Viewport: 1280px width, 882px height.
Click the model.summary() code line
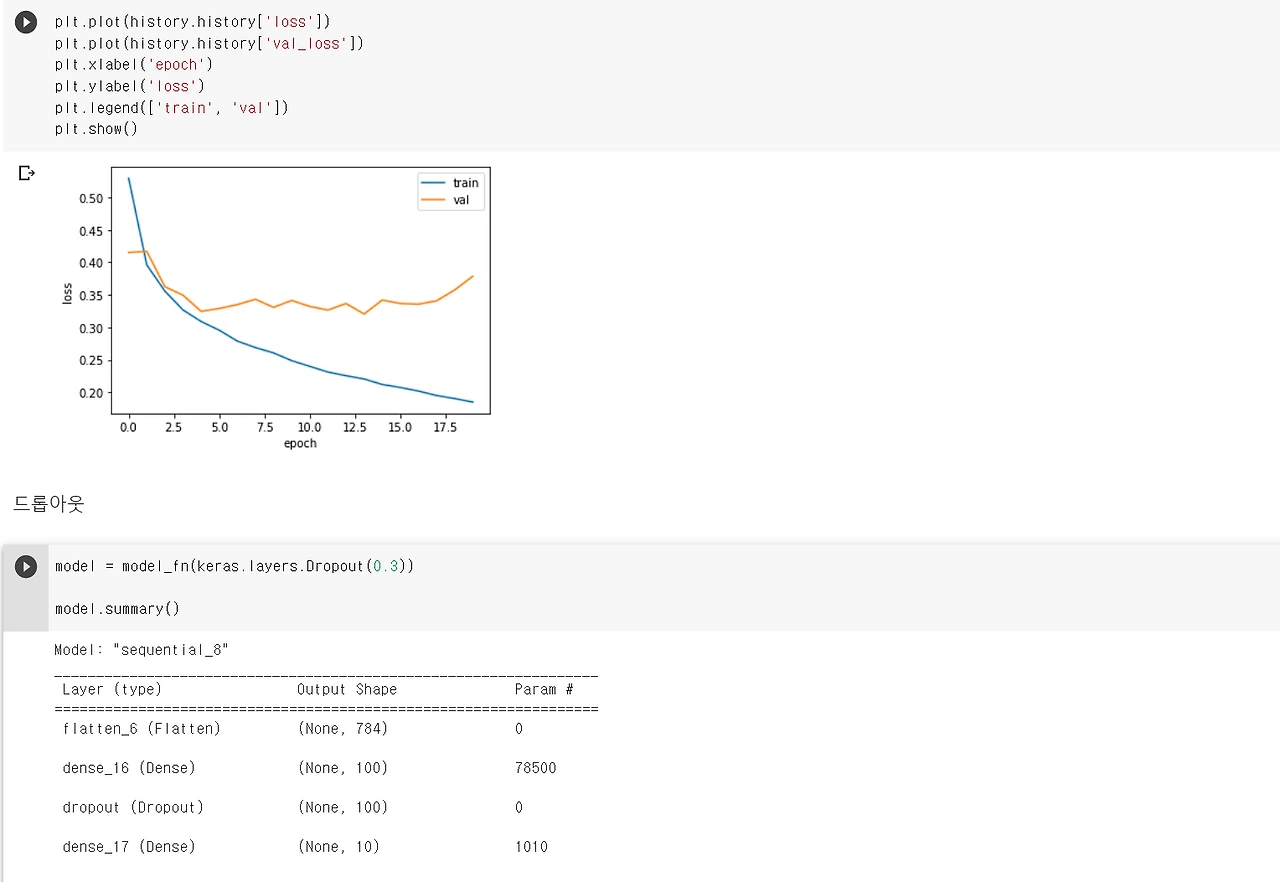pos(118,608)
